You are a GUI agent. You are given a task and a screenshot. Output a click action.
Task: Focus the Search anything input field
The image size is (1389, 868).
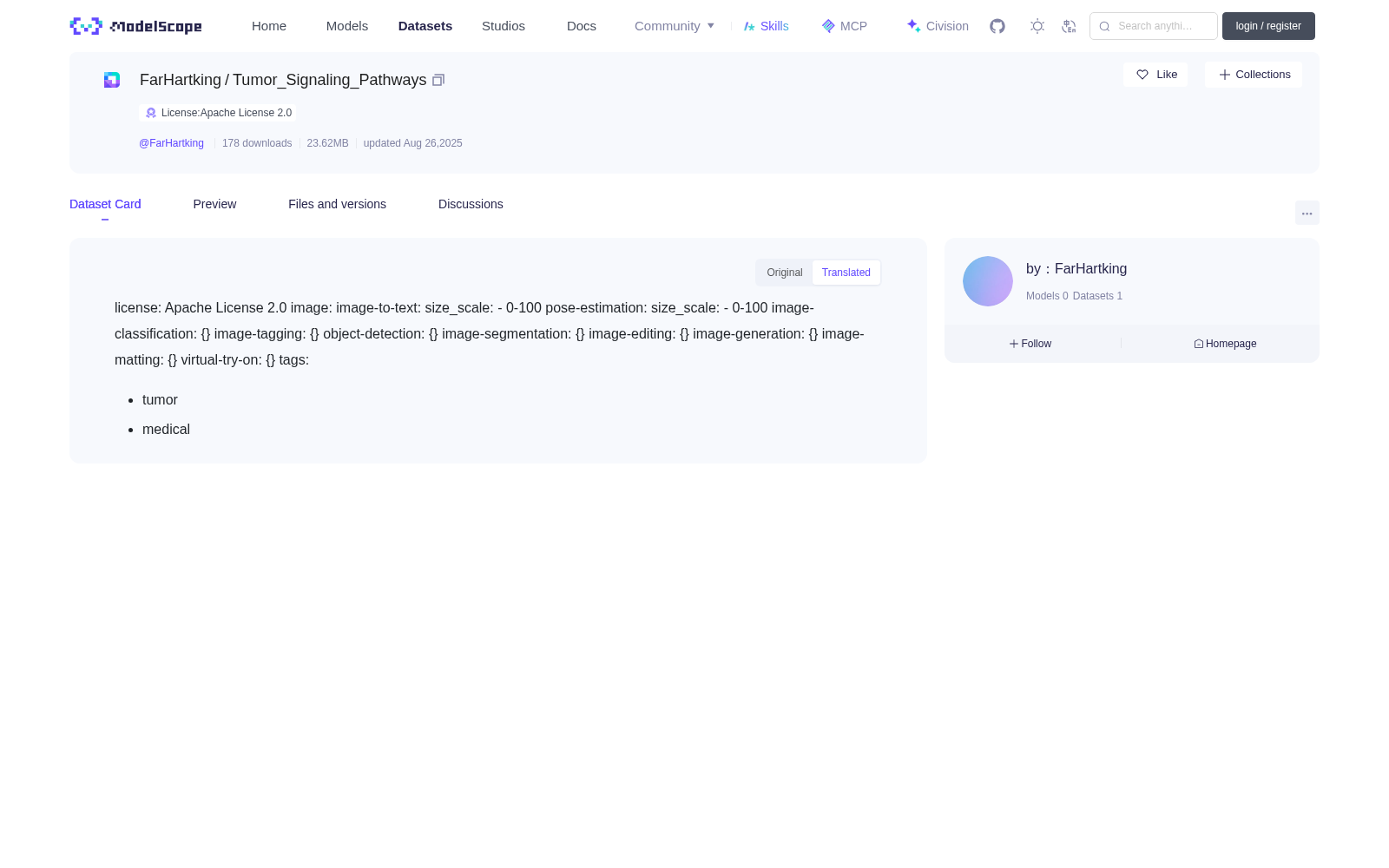coord(1154,26)
